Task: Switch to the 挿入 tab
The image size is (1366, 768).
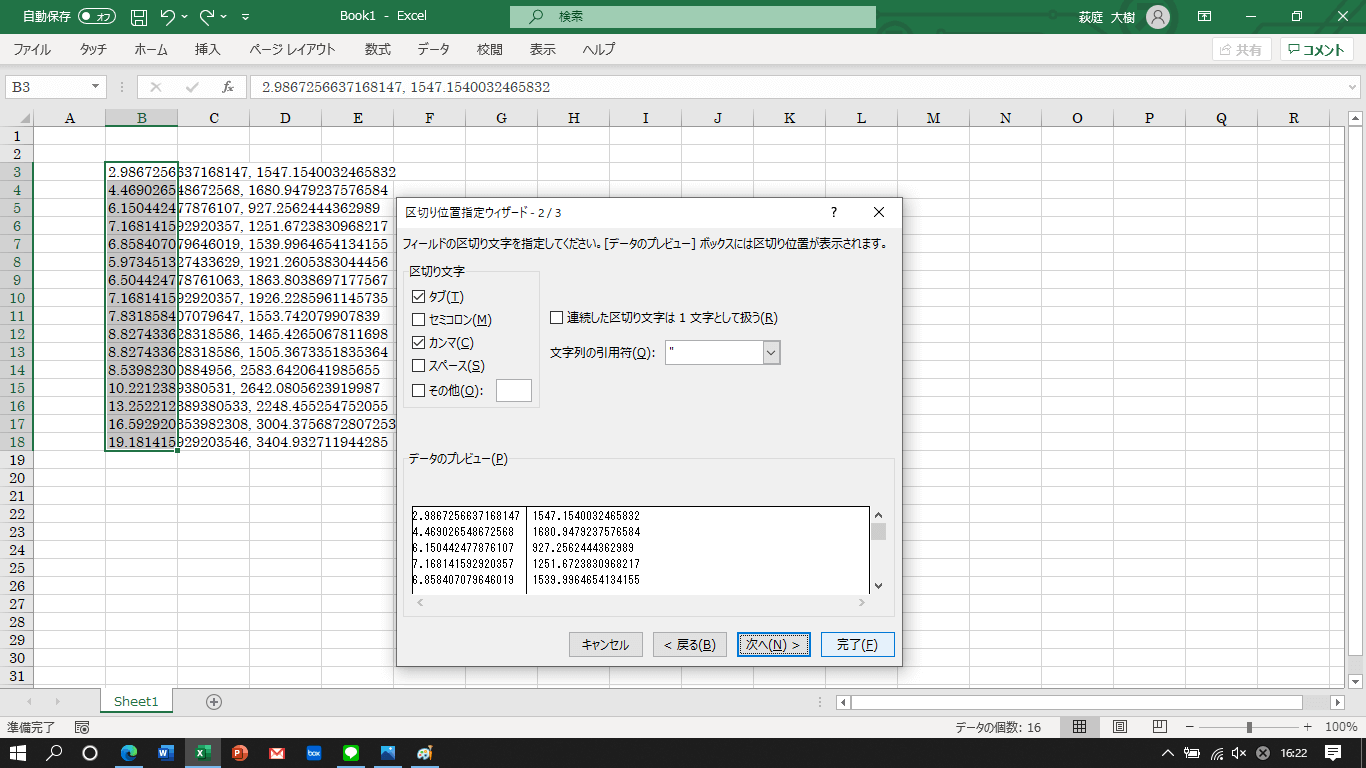Action: tap(208, 49)
